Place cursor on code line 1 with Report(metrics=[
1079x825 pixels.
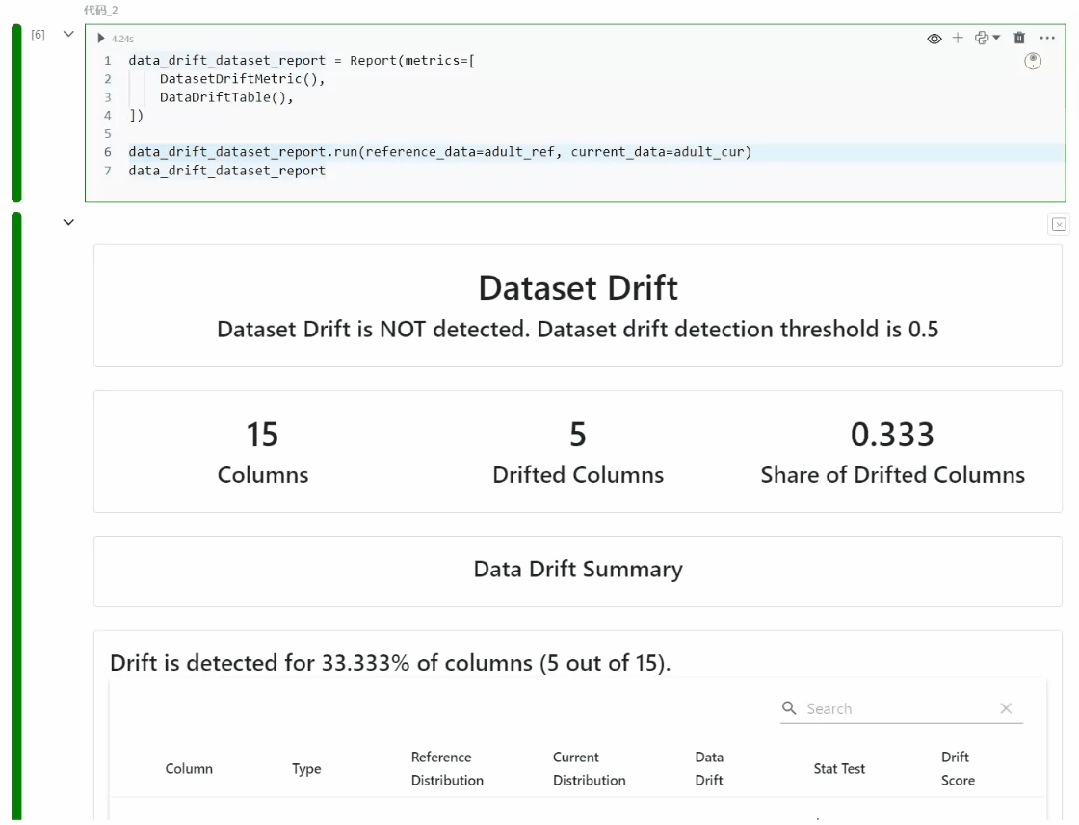(x=301, y=61)
